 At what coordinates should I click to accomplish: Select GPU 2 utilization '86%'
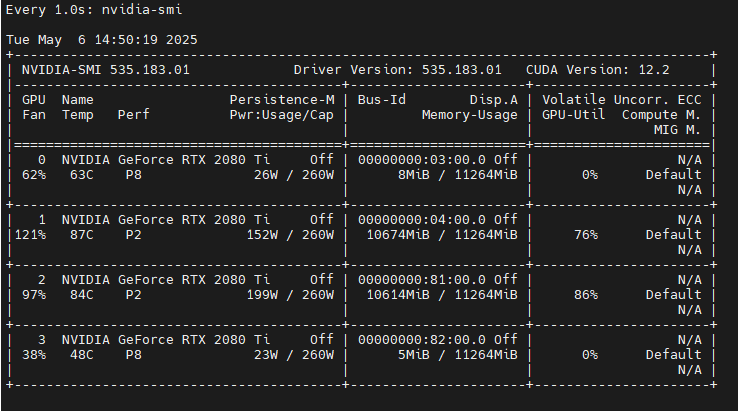pos(586,295)
